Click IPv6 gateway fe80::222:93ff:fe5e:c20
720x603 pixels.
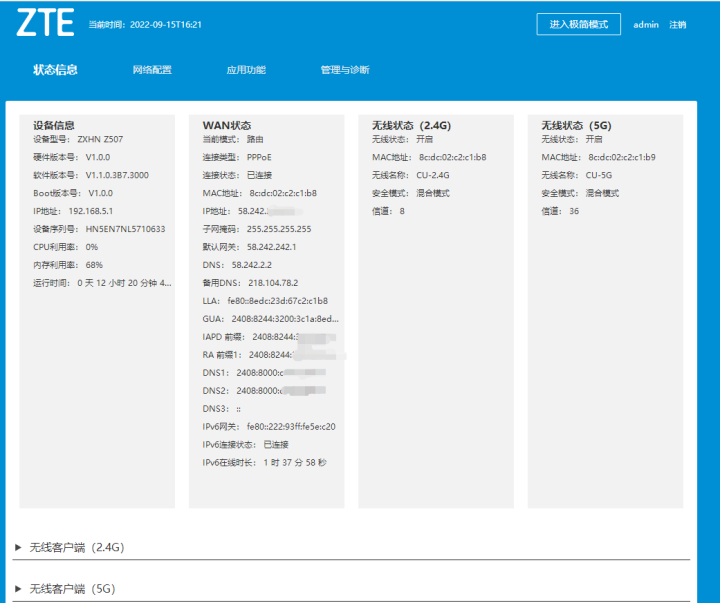(x=291, y=427)
